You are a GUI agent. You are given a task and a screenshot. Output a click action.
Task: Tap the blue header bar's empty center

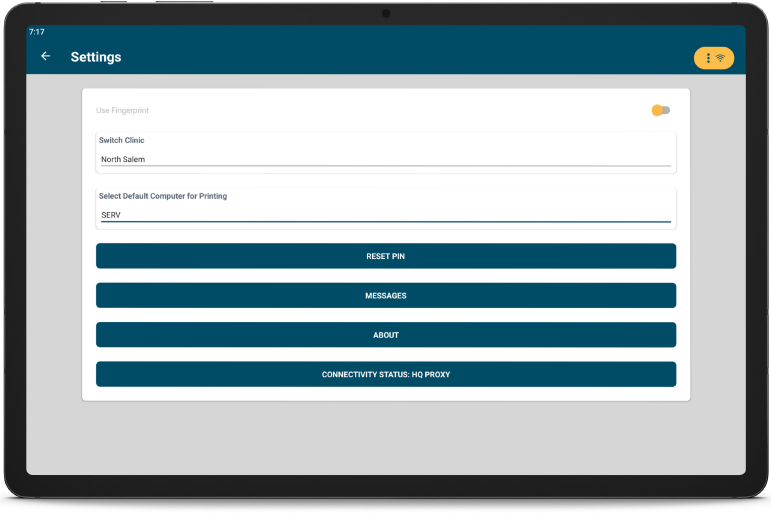click(400, 57)
